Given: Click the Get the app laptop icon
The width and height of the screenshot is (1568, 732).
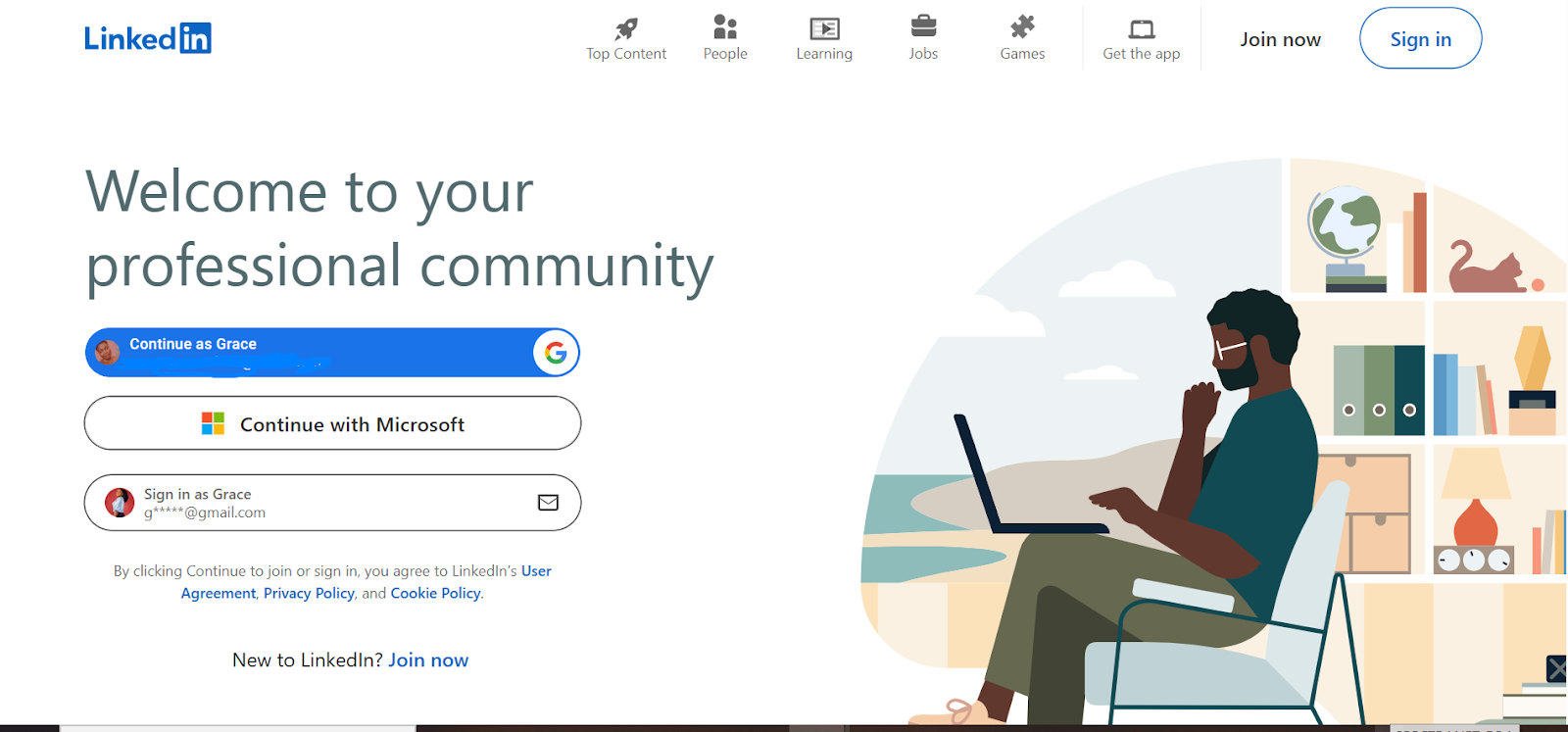Looking at the screenshot, I should [x=1142, y=29].
